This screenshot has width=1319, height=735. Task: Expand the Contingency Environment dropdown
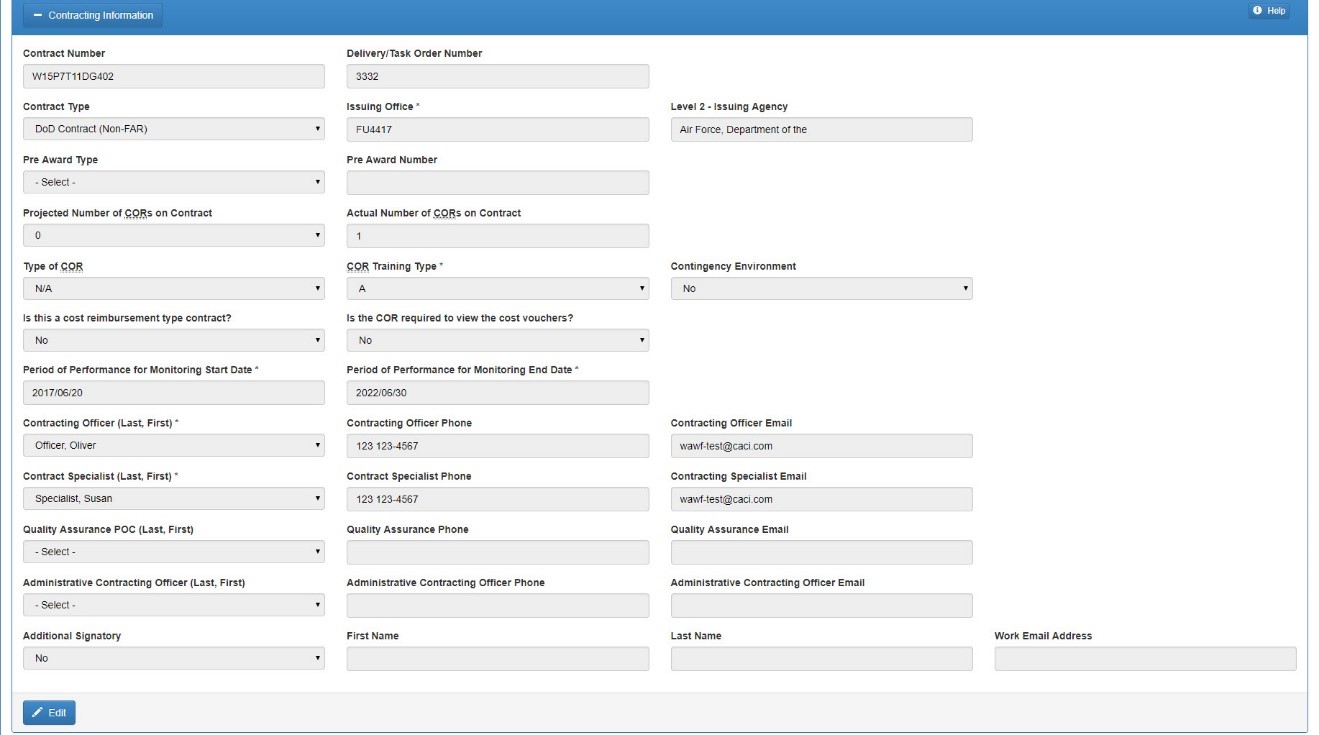tap(821, 289)
